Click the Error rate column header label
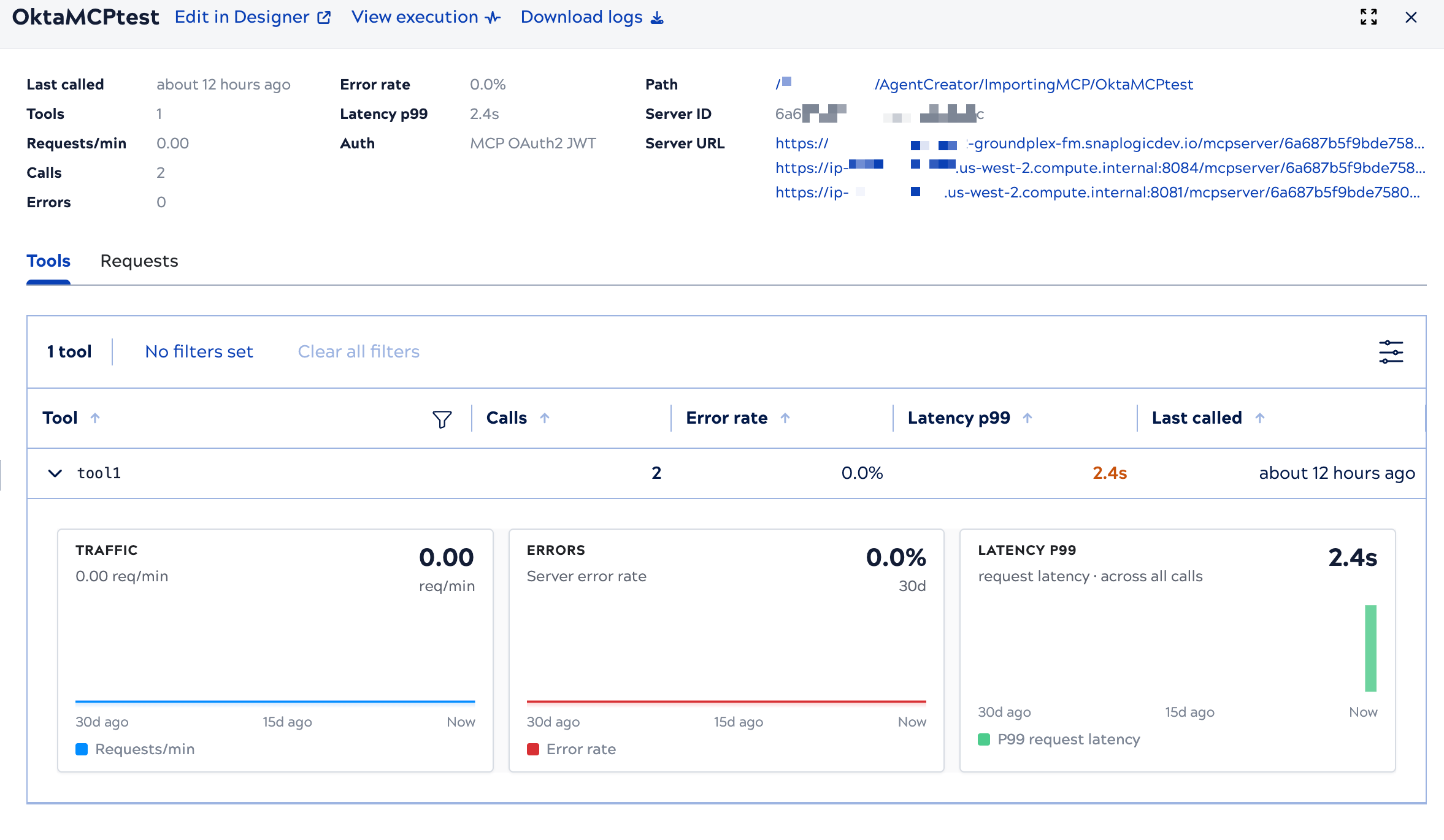1444x840 pixels. tap(727, 418)
